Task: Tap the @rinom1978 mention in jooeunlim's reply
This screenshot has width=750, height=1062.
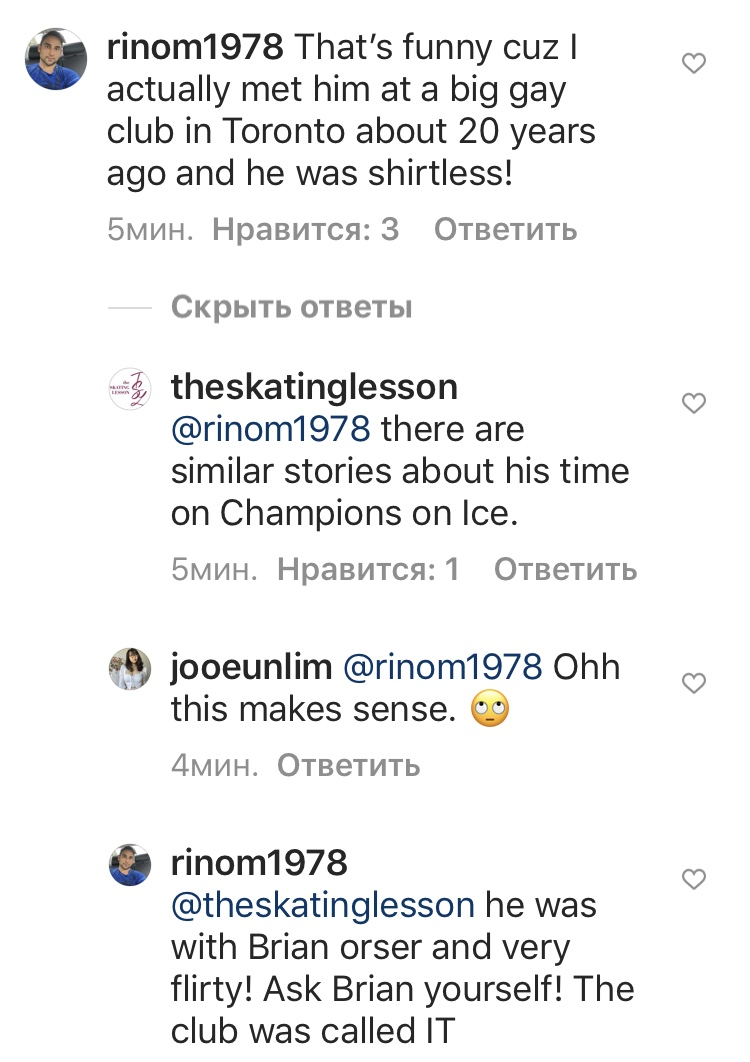Action: (x=442, y=666)
